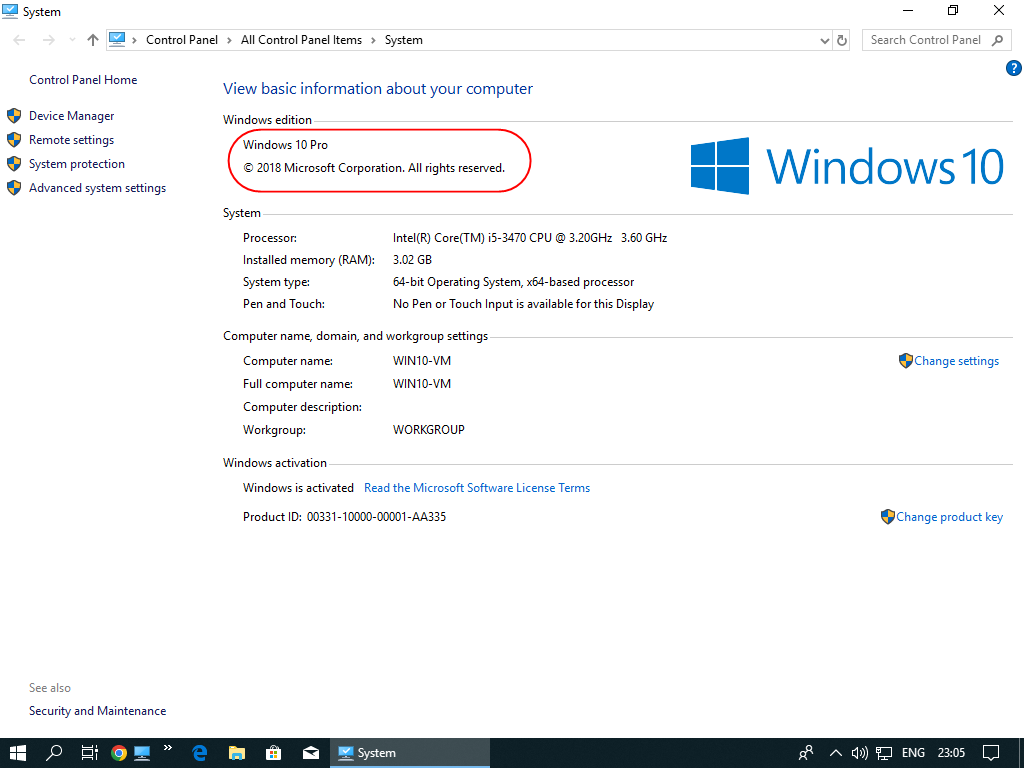1024x768 pixels.
Task: Launch Microsoft Edge from the taskbar
Action: (200, 753)
